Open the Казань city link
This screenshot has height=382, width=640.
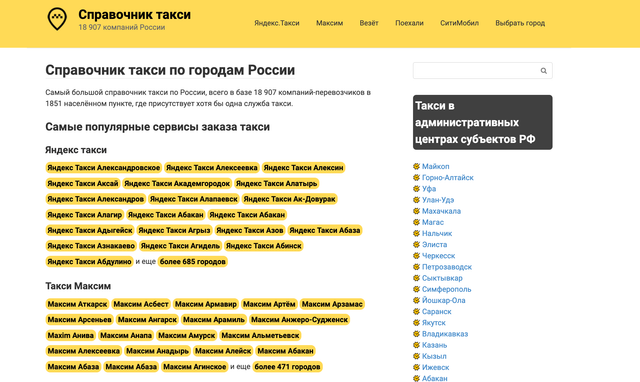(x=434, y=345)
